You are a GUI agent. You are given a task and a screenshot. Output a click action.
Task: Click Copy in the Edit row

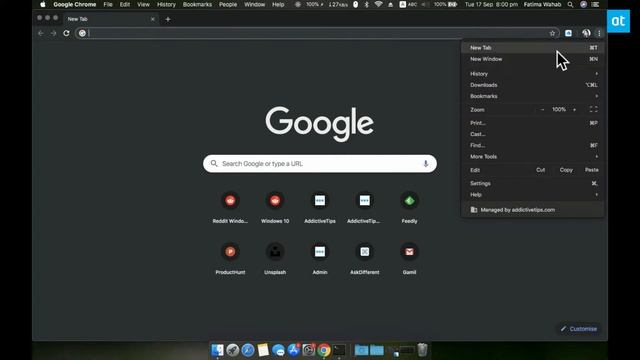[566, 170]
